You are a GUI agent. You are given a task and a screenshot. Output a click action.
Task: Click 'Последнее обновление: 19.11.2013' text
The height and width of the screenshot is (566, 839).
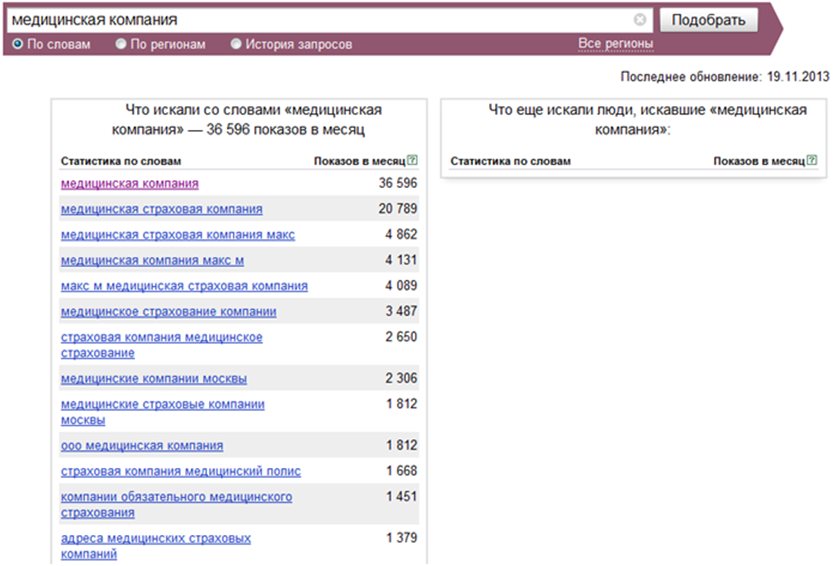pyautogui.click(x=725, y=77)
